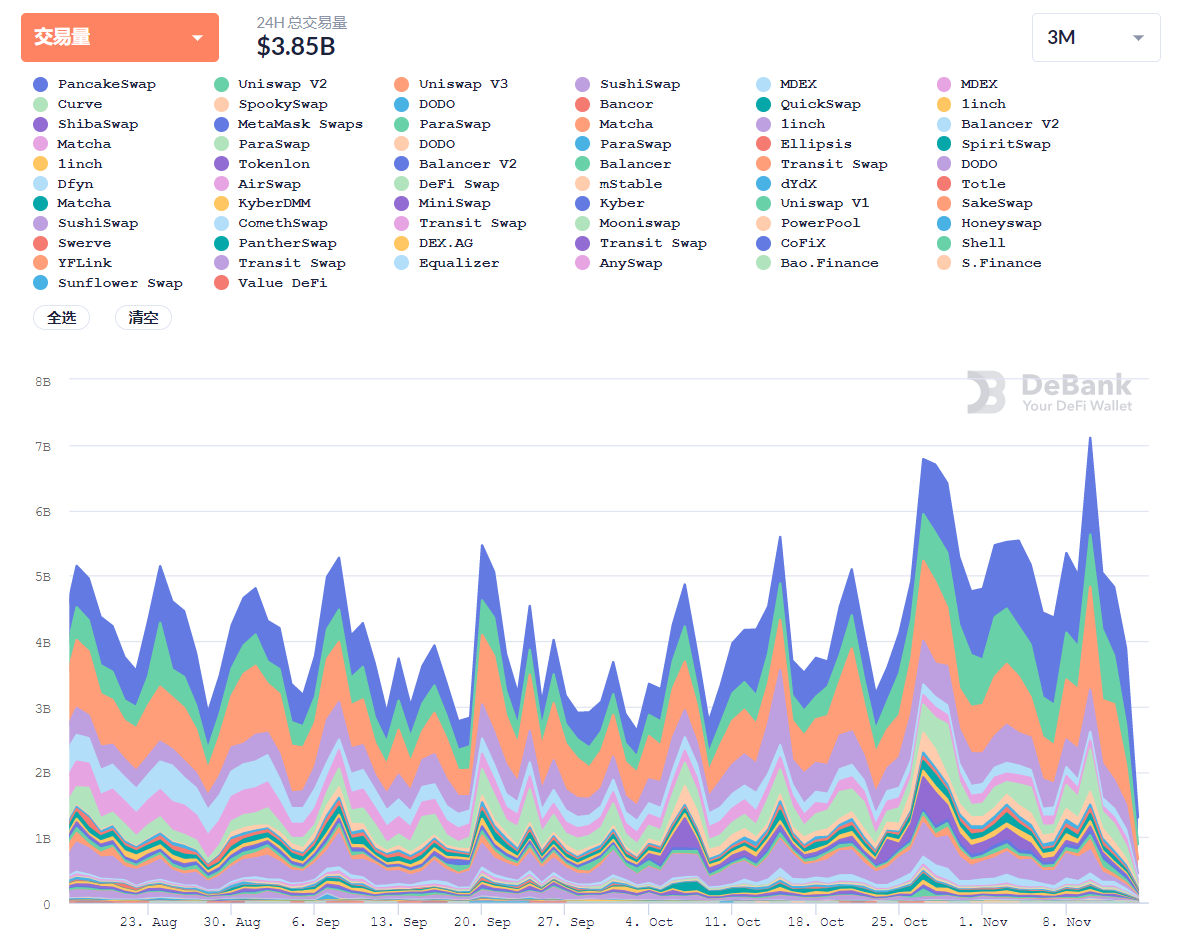Click the 24H总交易量 label

point(302,23)
